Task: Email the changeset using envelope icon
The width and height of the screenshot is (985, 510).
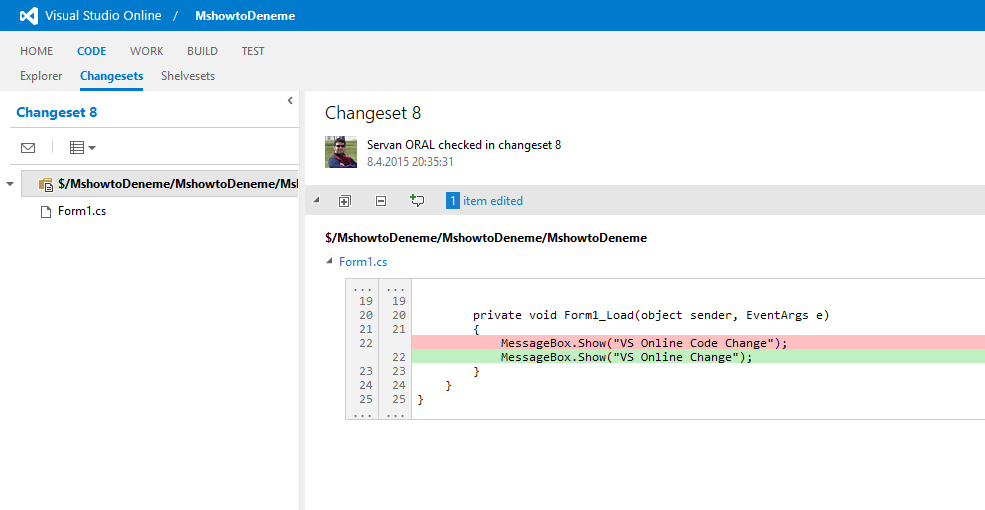Action: [28, 148]
